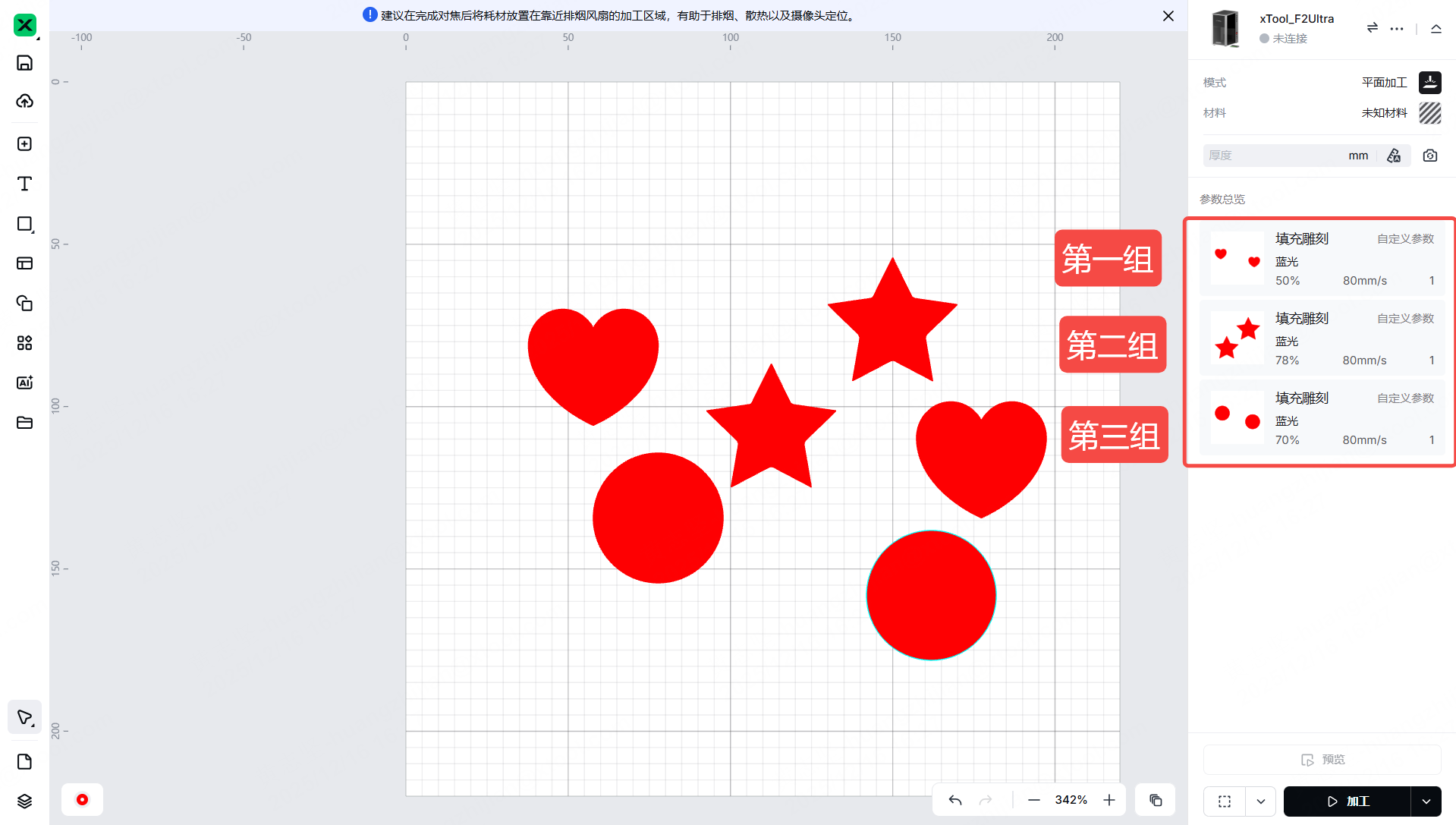This screenshot has width=1456, height=825.
Task: Click the save file icon in left sidebar
Action: (24, 63)
